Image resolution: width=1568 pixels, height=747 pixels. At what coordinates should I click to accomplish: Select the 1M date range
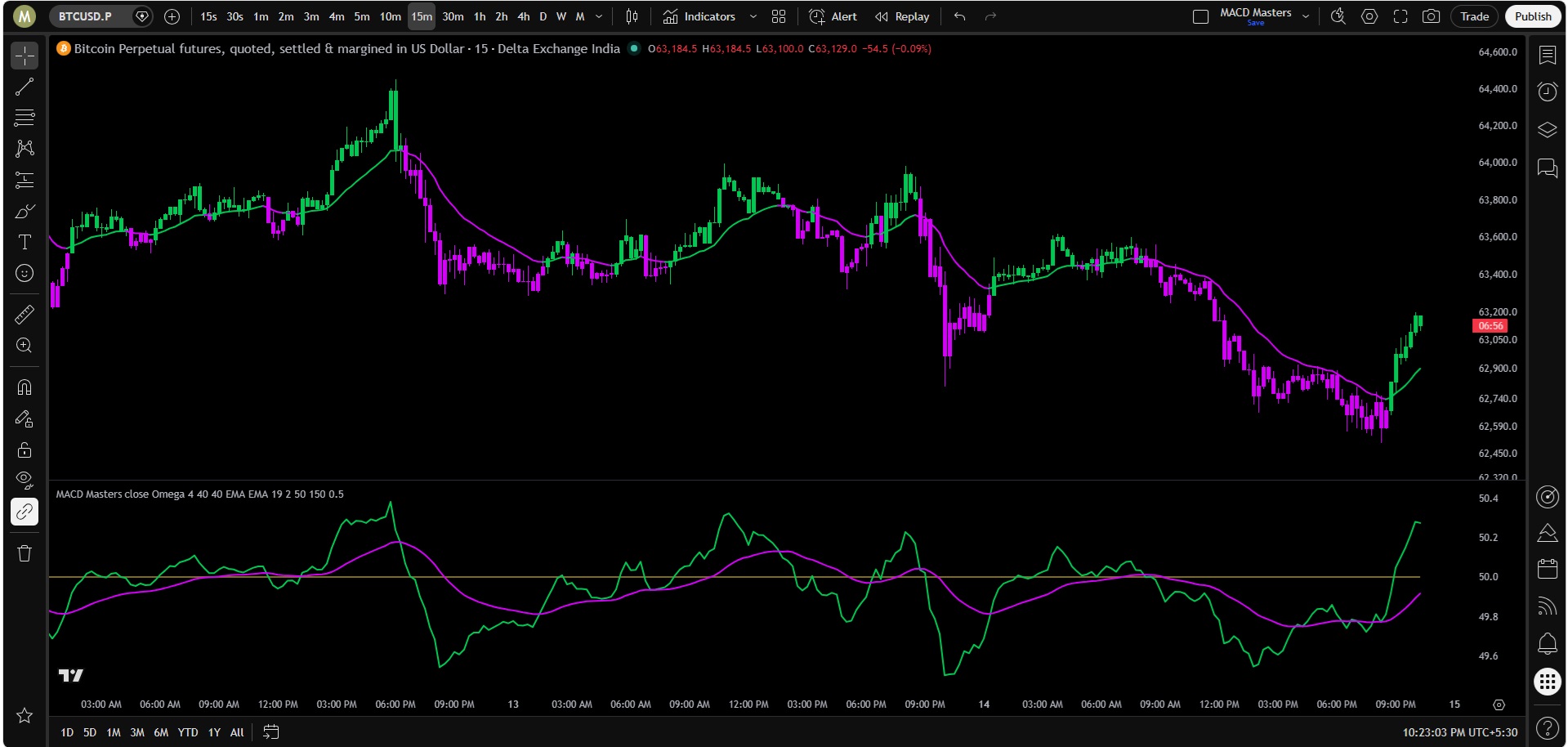click(114, 732)
